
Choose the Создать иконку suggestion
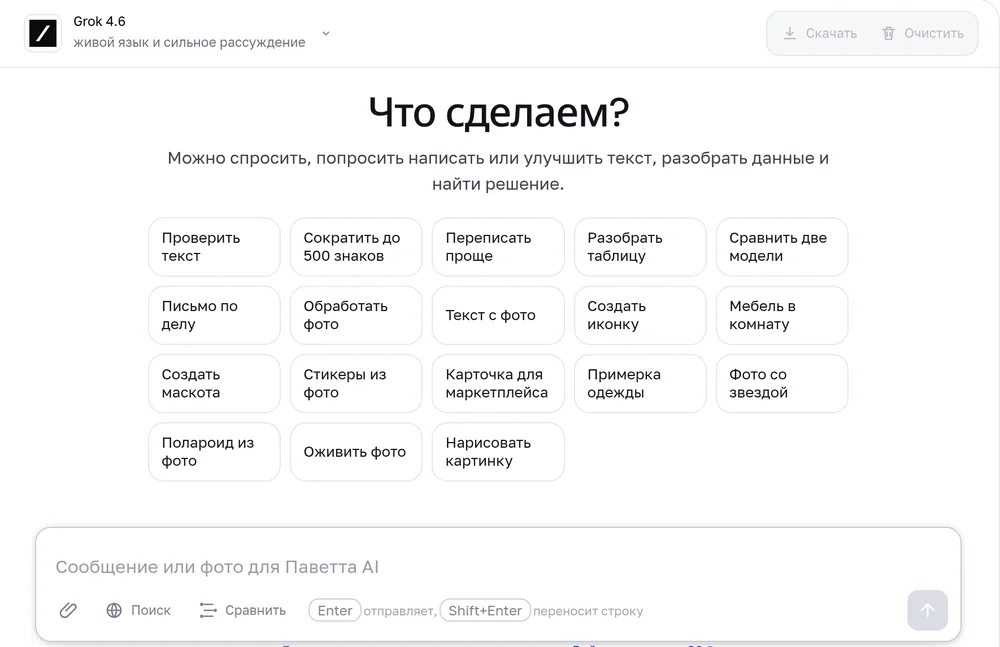click(x=640, y=315)
